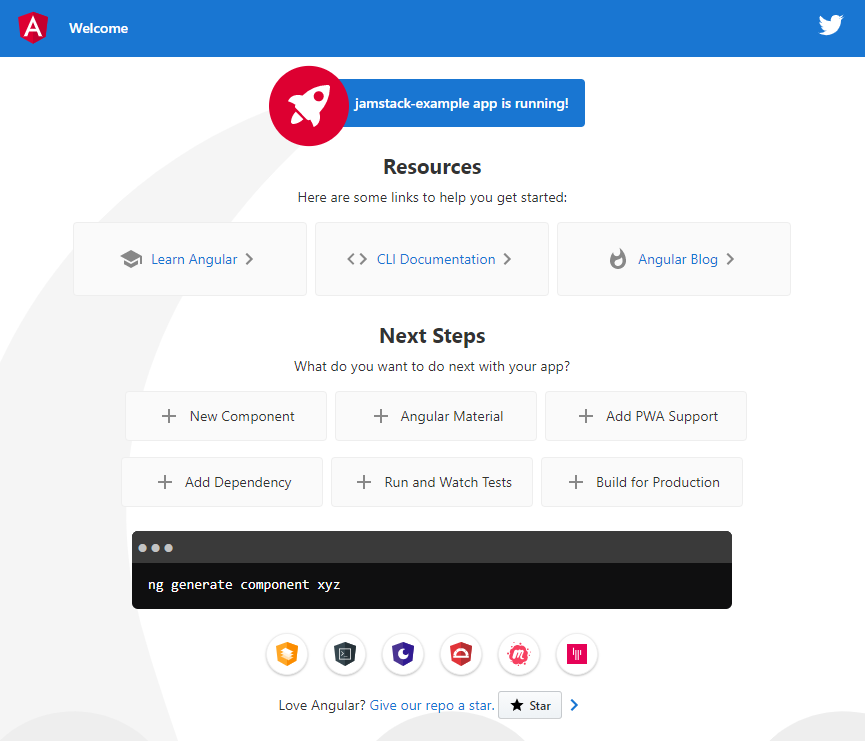Click the code brackets icon by CLI Documentation
The image size is (865, 741).
coord(357,259)
